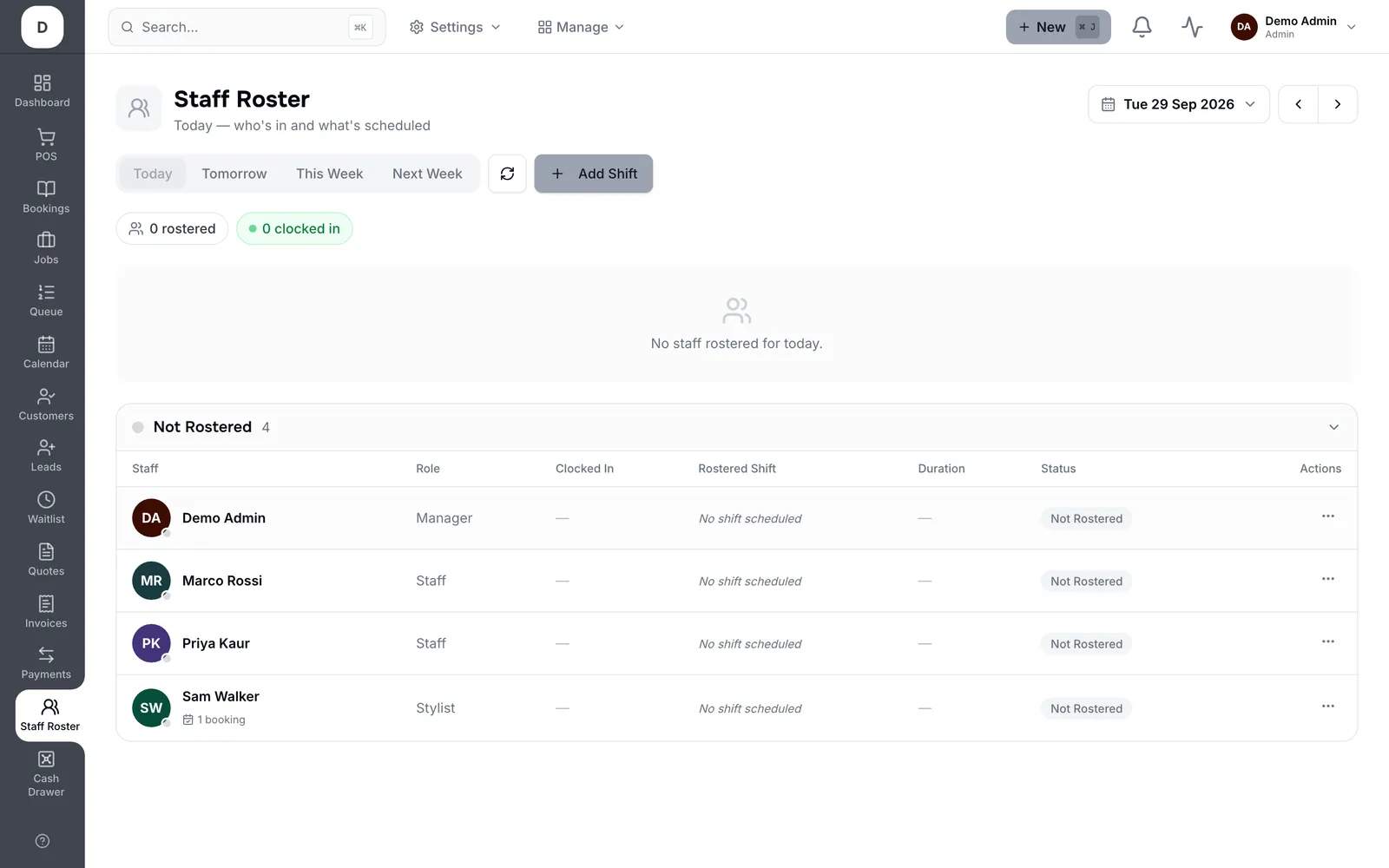Click the Add Shift button

point(594,174)
